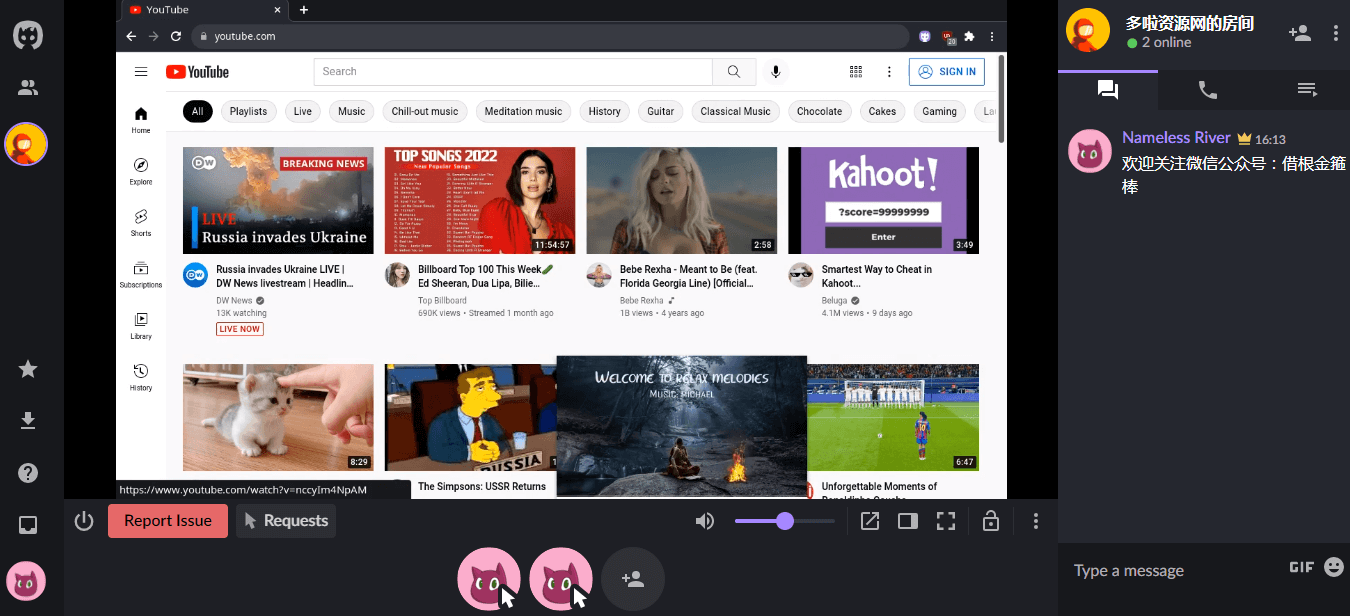This screenshot has height=616, width=1350.
Task: Open Shorts in YouTube sidebar
Action: (x=141, y=222)
